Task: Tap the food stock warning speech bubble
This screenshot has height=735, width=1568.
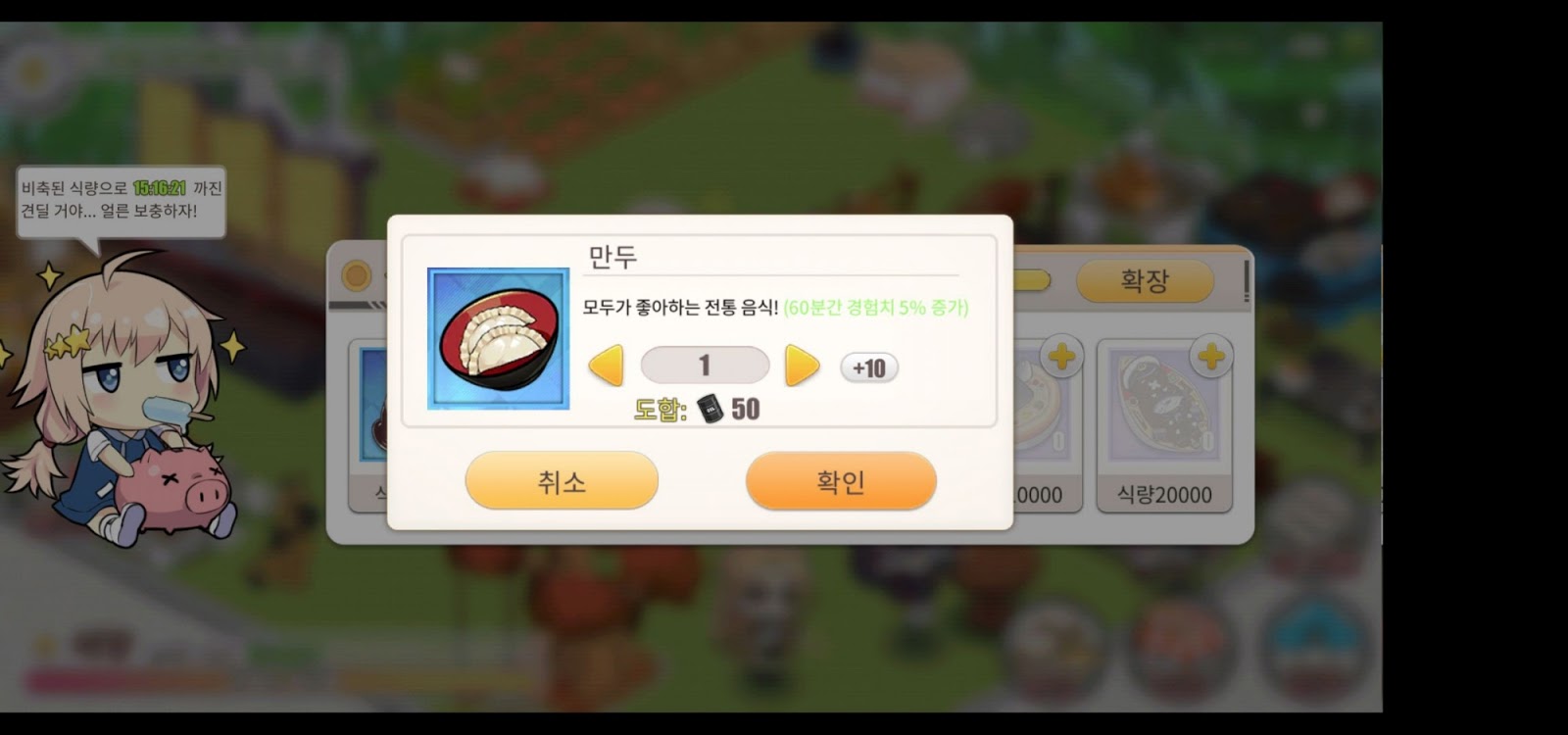Action: [x=122, y=200]
